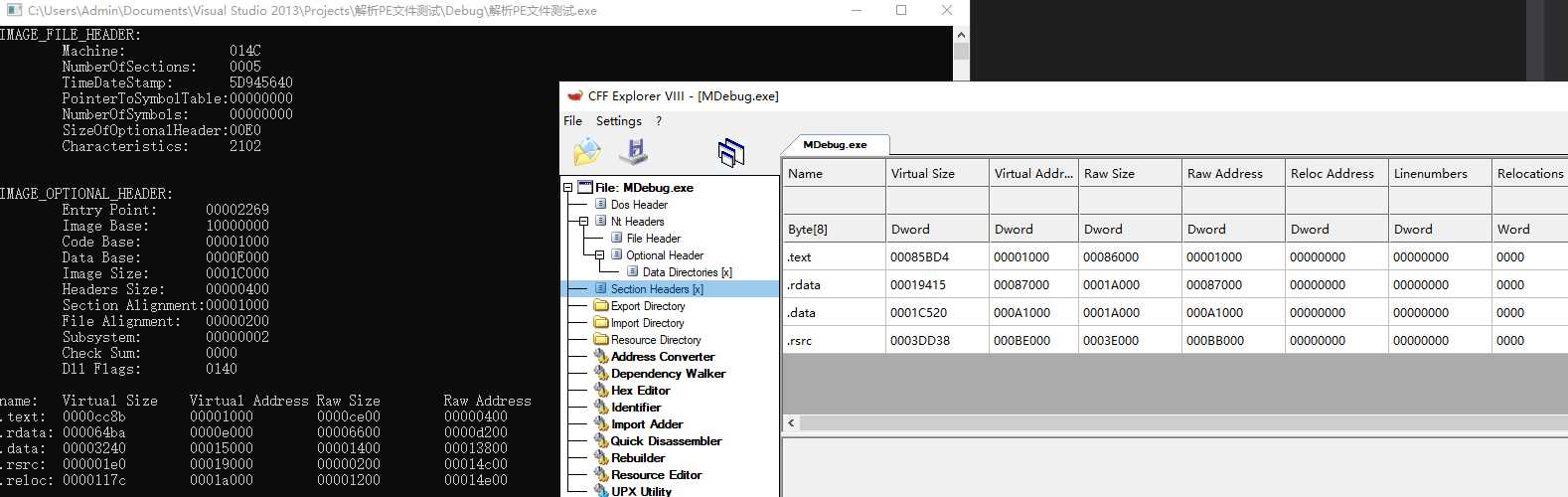Click the Raw Size column header
Viewport: 1568px width, 497px height.
pyautogui.click(x=1130, y=173)
